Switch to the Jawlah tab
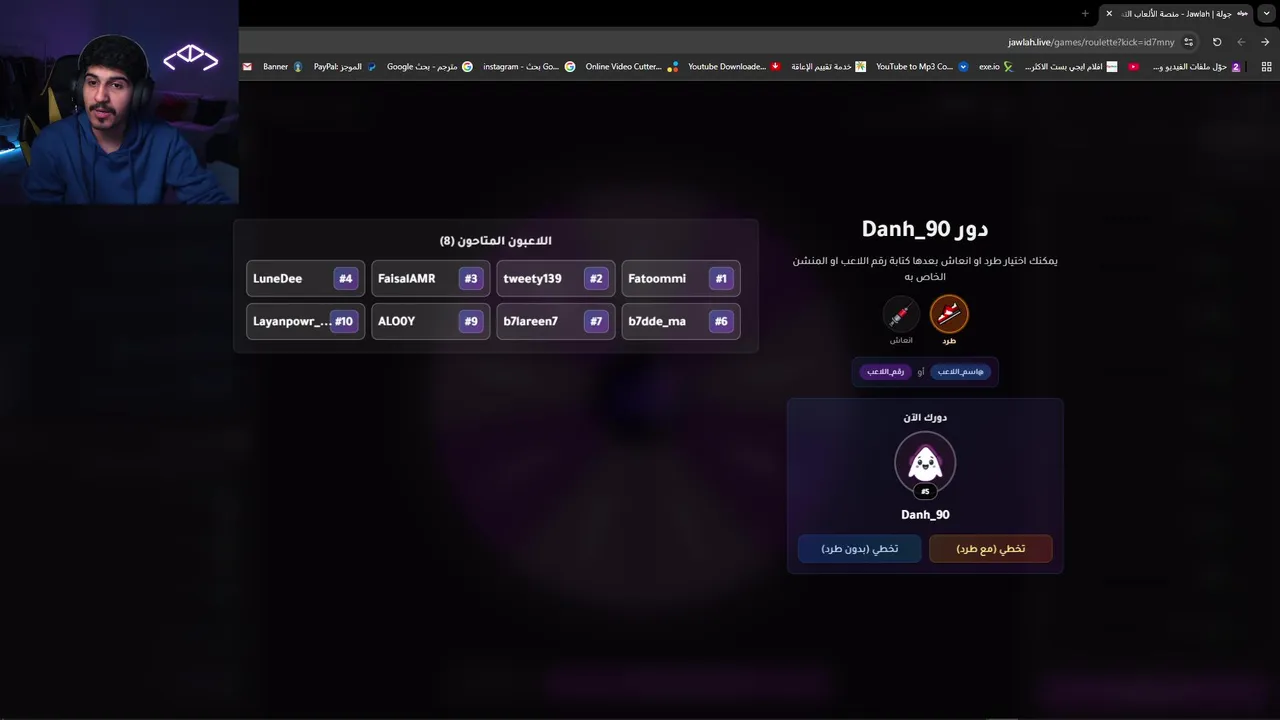Viewport: 1280px width, 720px height. point(1177,13)
